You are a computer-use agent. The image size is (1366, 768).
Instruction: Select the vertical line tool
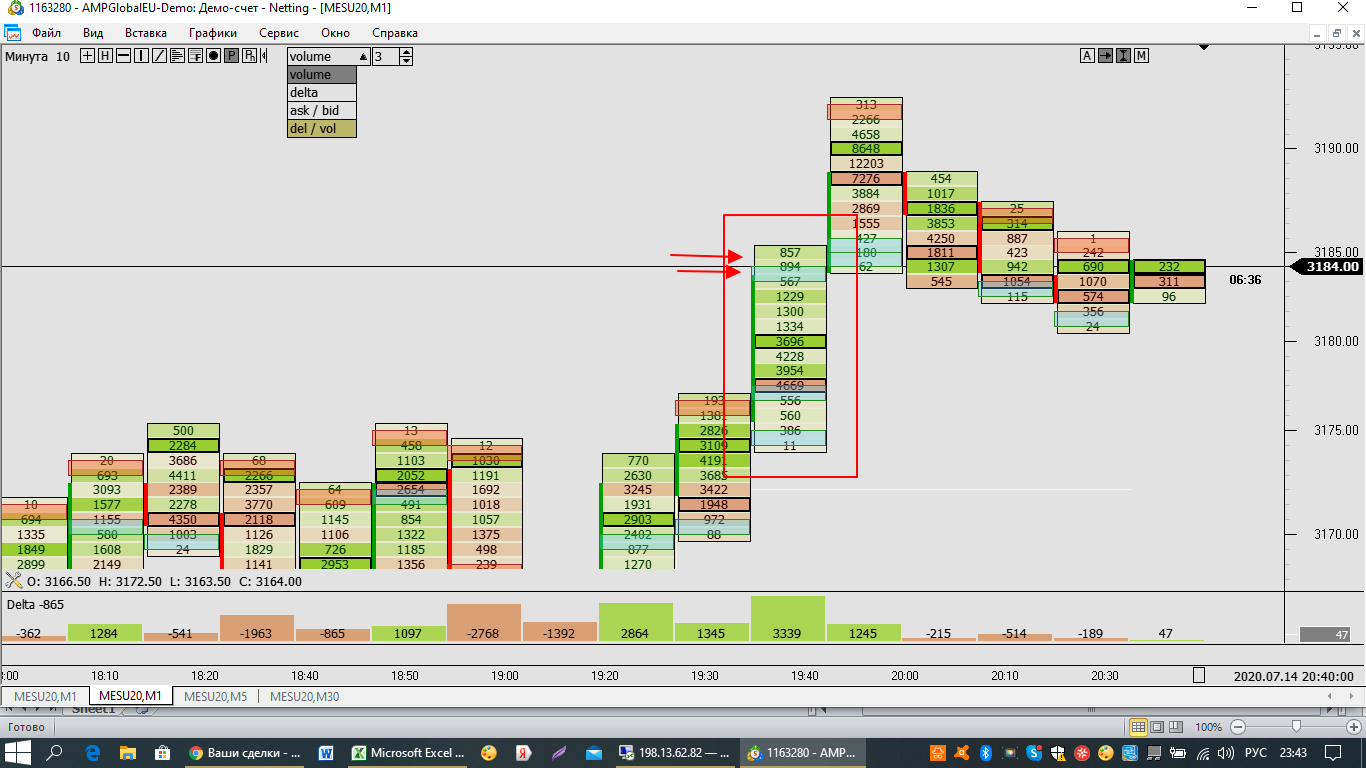click(x=141, y=56)
